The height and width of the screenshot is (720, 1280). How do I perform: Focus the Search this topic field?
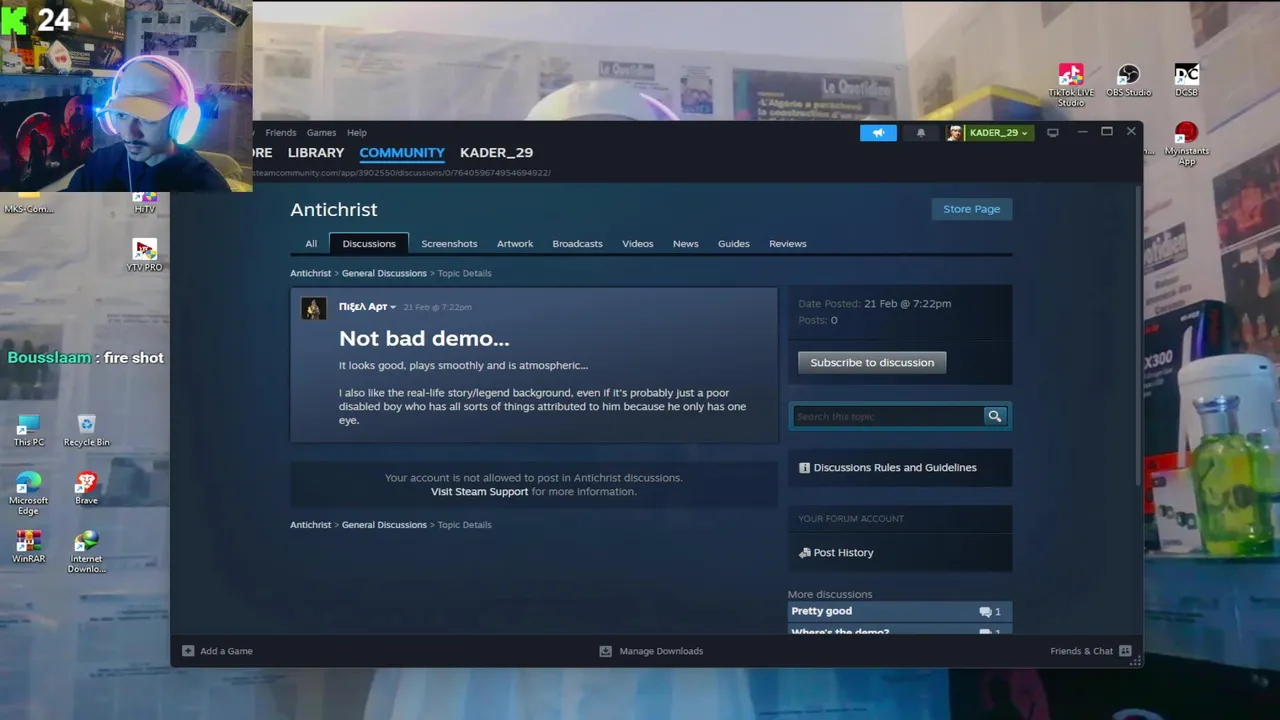(x=888, y=416)
